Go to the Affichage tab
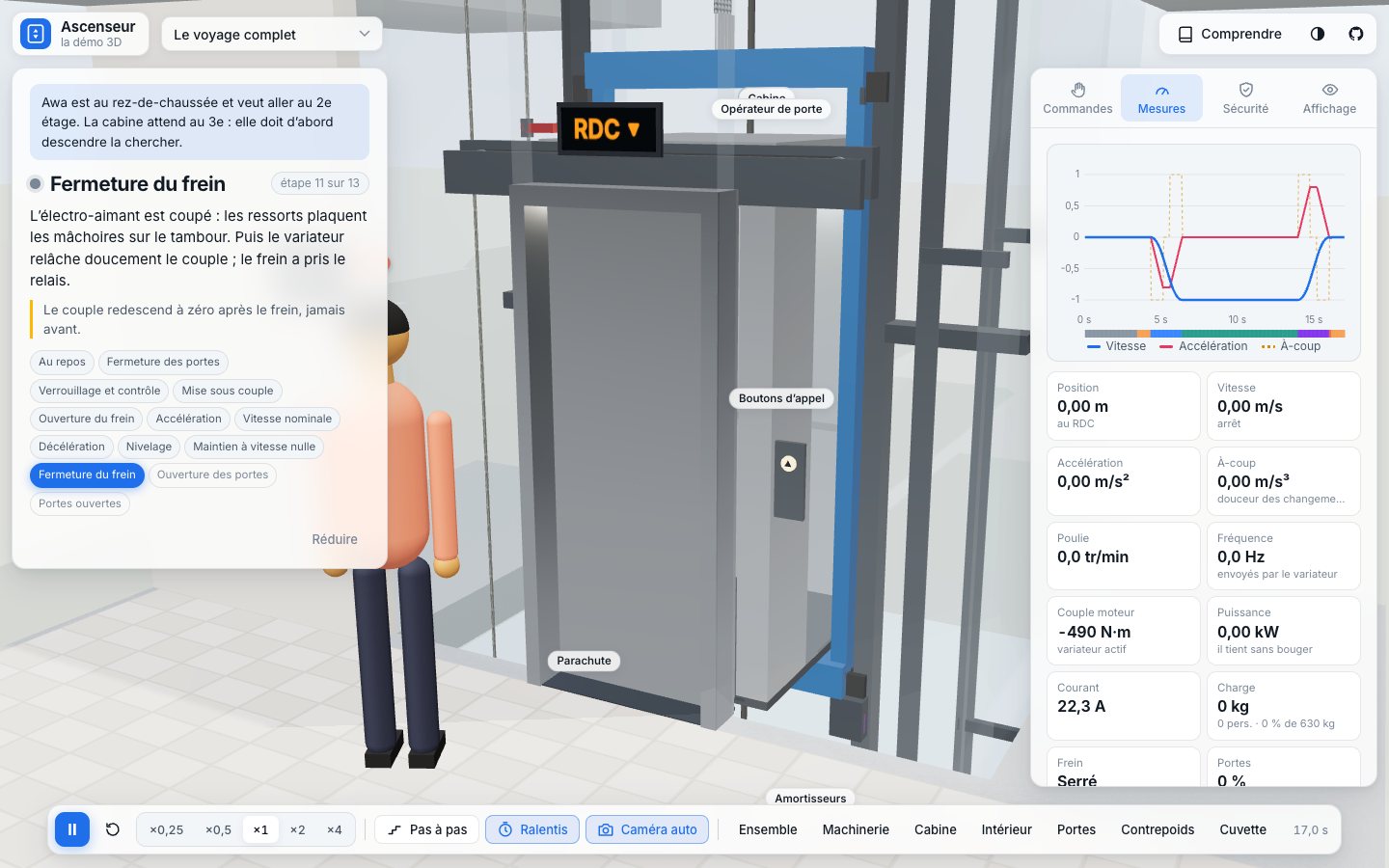Viewport: 1389px width, 868px height. pyautogui.click(x=1329, y=98)
